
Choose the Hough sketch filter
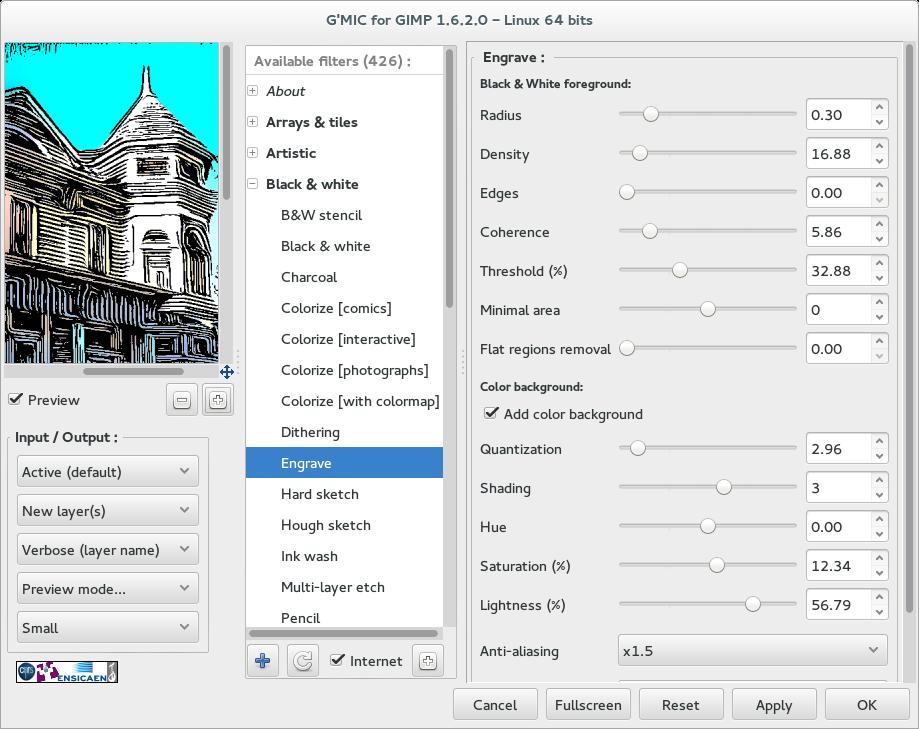coord(326,525)
